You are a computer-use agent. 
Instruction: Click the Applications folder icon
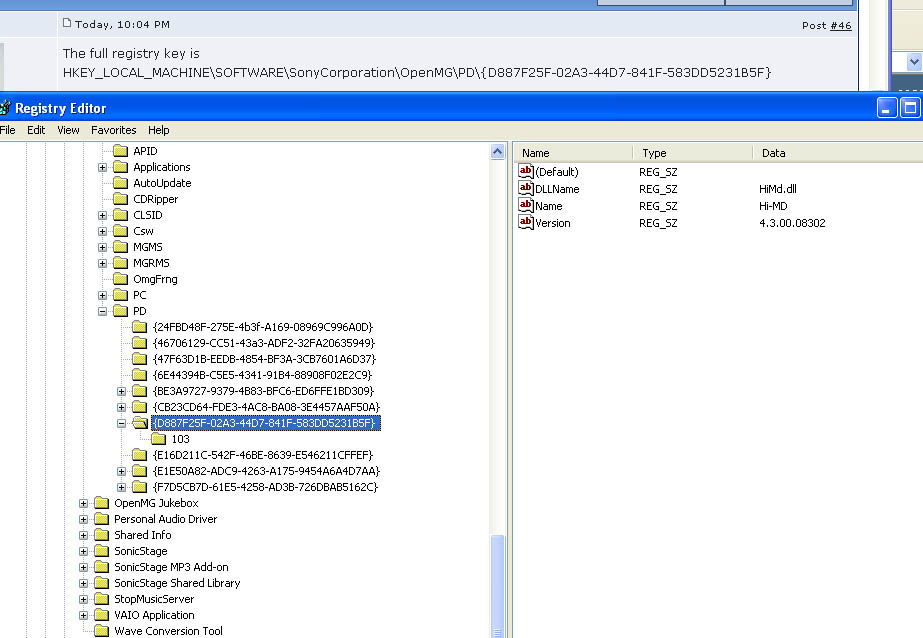pos(120,167)
